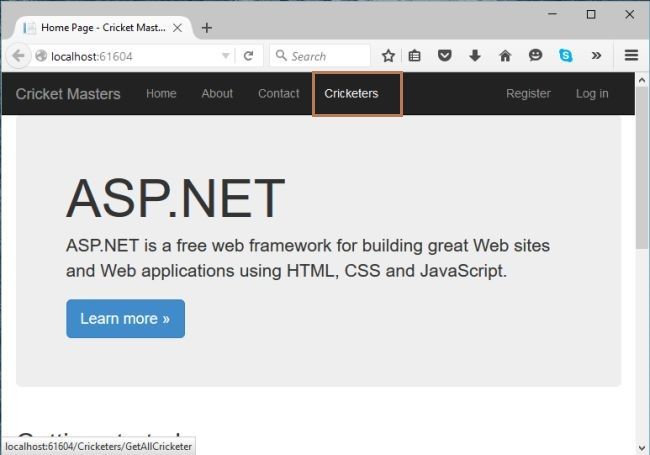
Task: Reload the page with the refresh icon
Action: coord(248,56)
